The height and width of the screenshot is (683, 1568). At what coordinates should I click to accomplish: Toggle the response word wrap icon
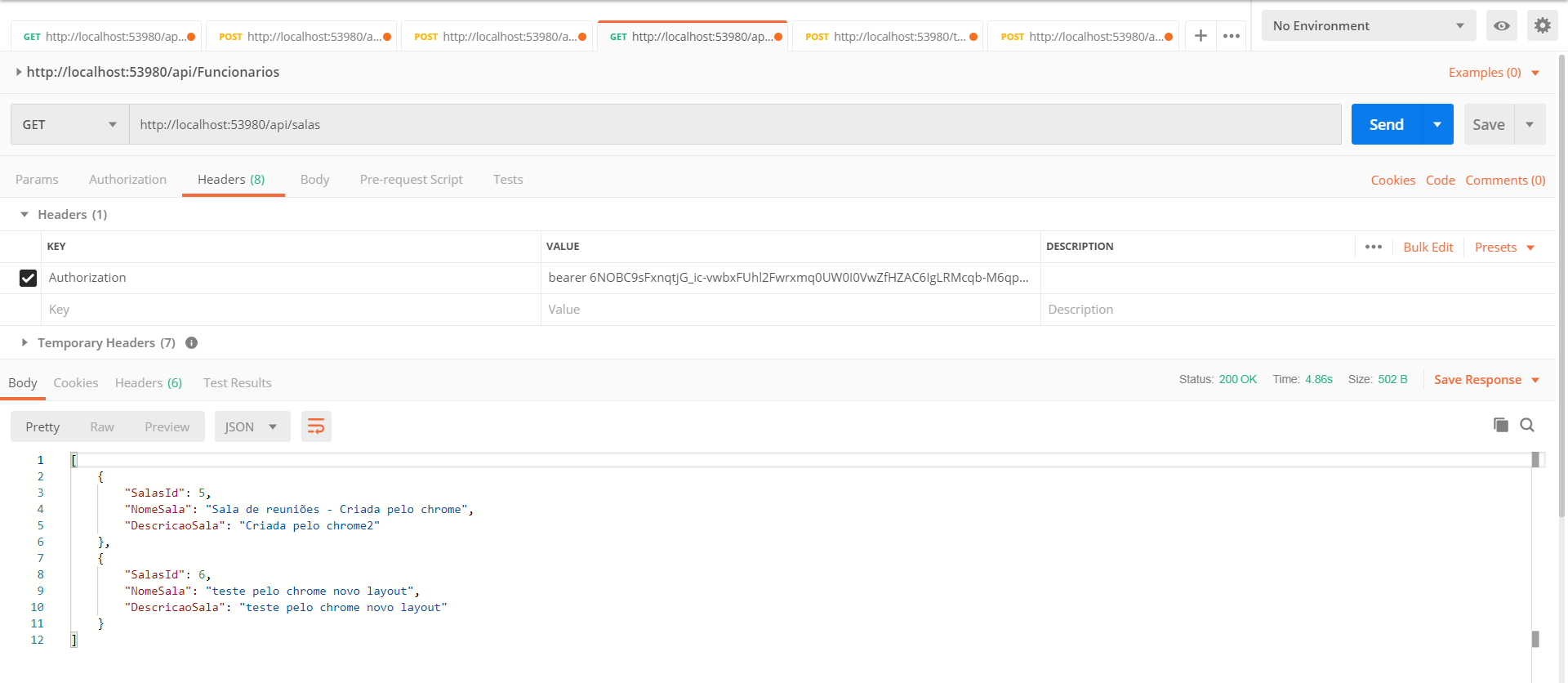[316, 426]
